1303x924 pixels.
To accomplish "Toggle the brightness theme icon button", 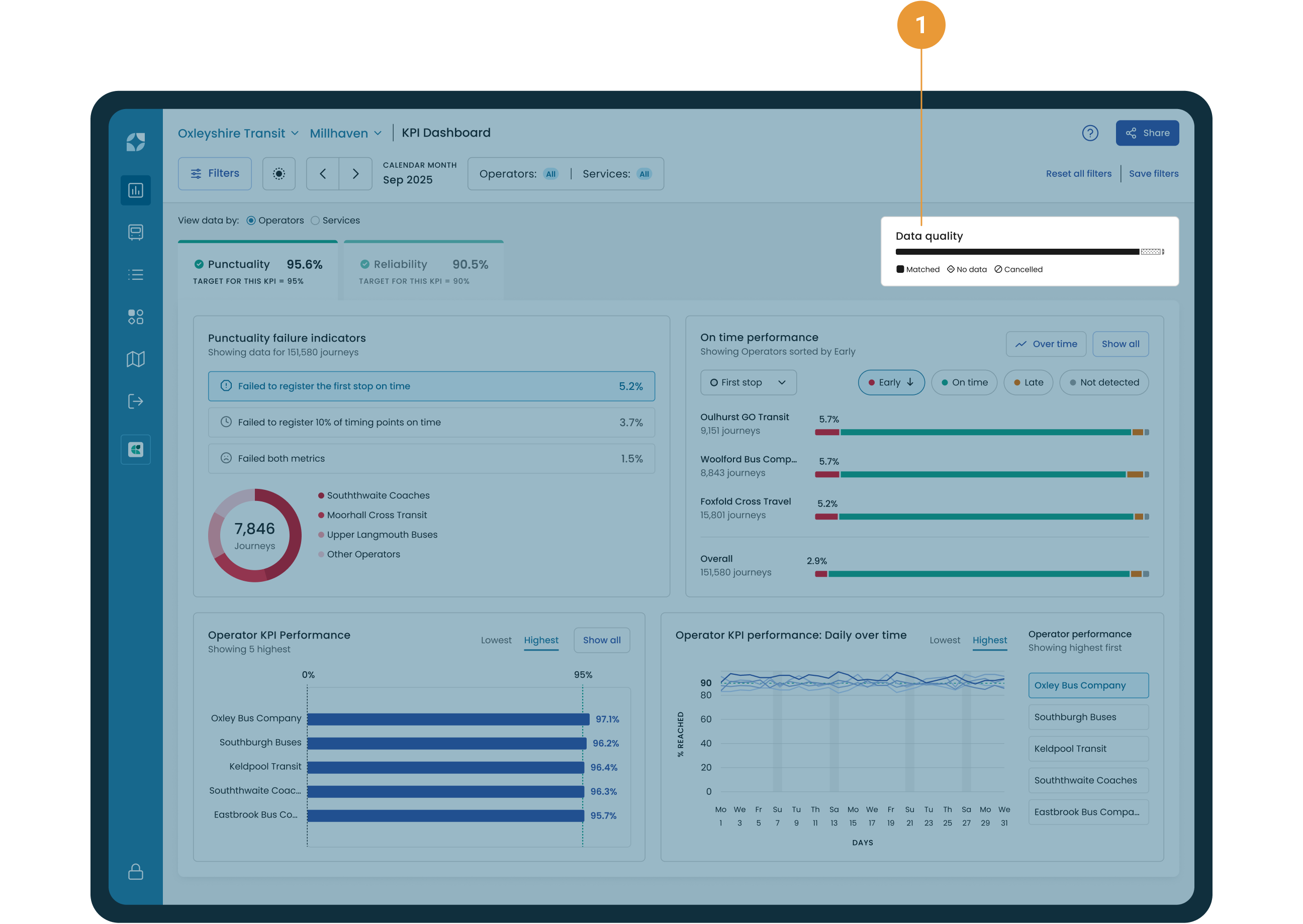I will pos(279,173).
